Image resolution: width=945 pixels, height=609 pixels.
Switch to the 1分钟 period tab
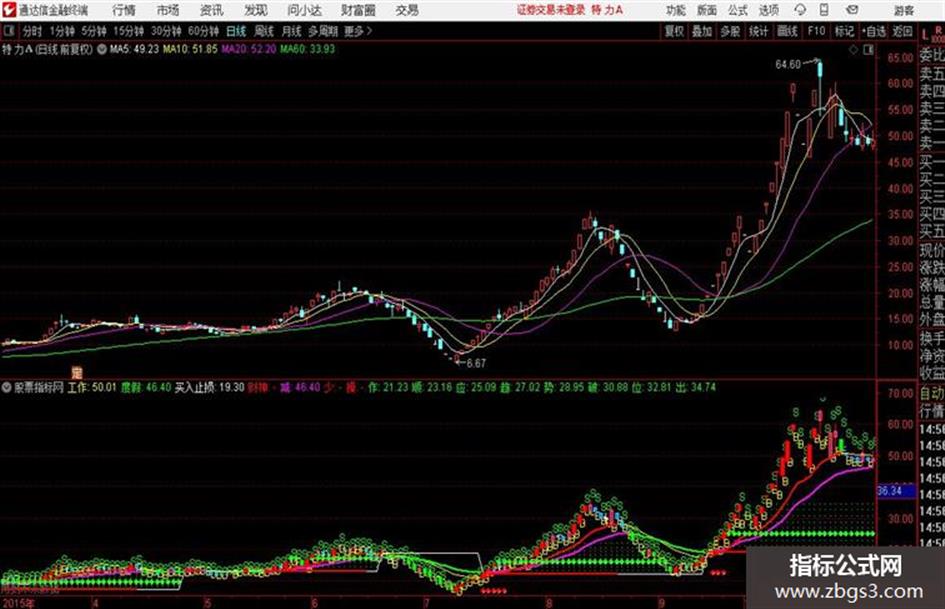[x=62, y=31]
